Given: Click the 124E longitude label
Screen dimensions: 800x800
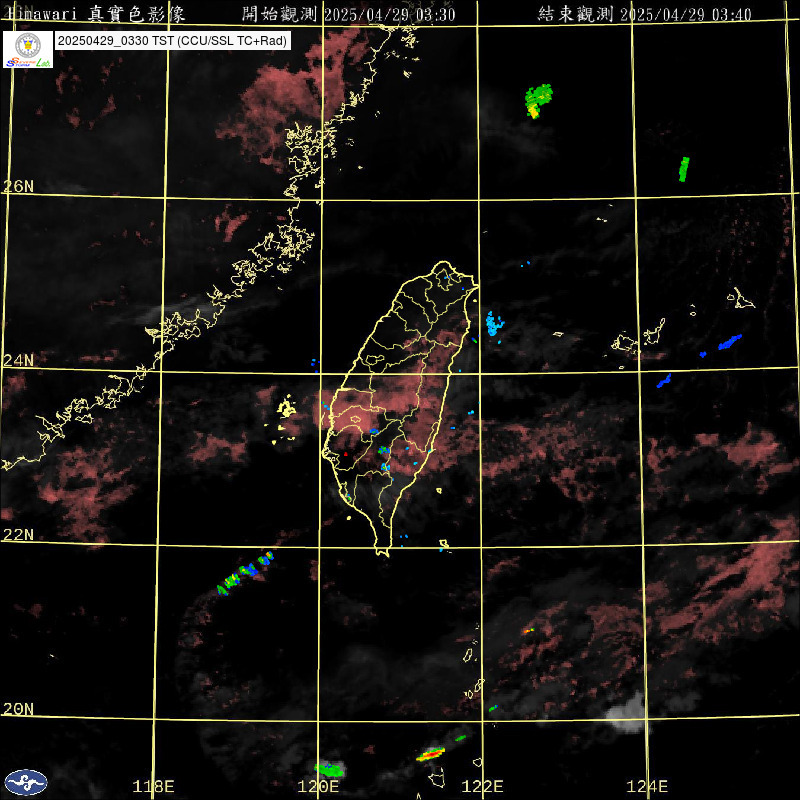Looking at the screenshot, I should pyautogui.click(x=647, y=786).
